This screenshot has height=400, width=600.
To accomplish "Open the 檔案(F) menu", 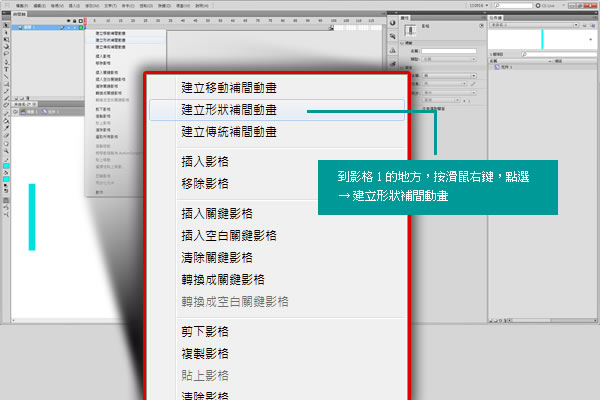I will (x=21, y=6).
